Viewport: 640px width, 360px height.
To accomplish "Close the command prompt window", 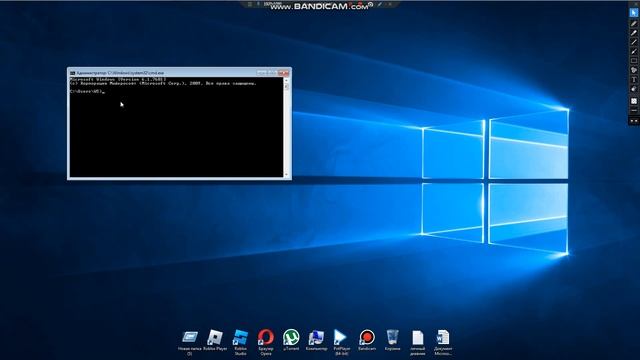I will point(283,73).
